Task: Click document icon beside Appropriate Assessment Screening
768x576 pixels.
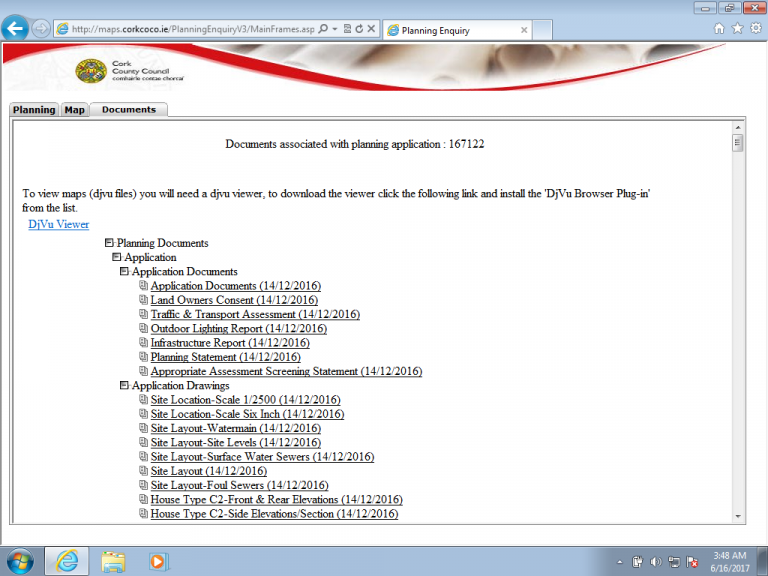Action: pyautogui.click(x=144, y=370)
